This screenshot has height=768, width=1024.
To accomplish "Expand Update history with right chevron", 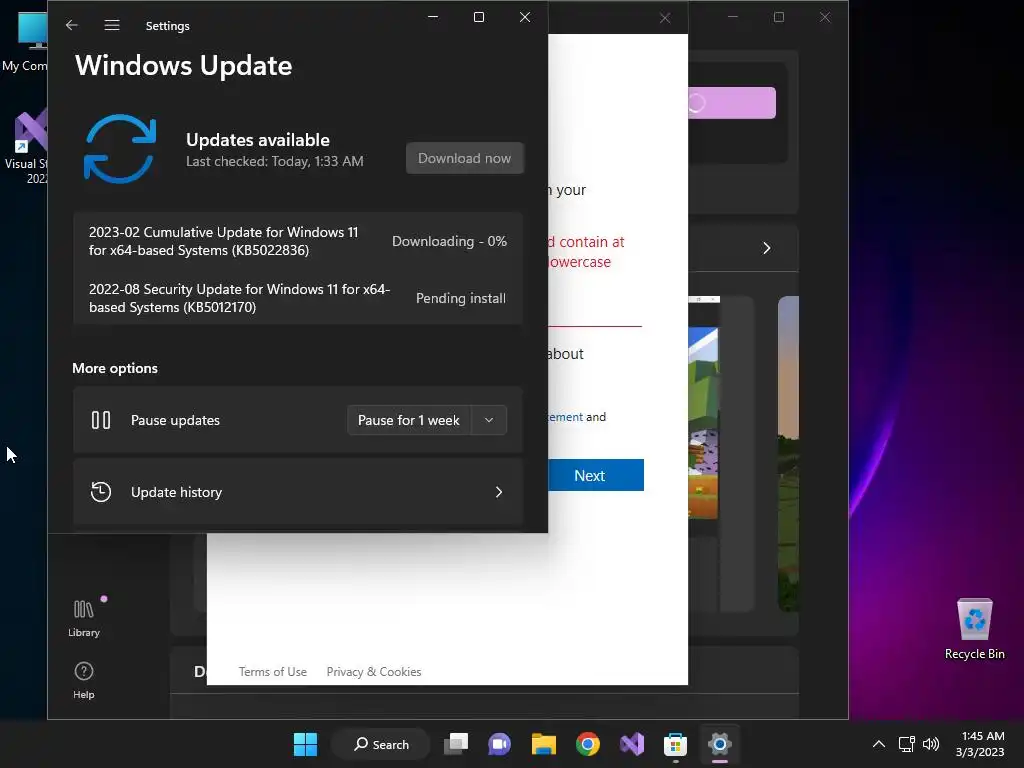I will [499, 492].
